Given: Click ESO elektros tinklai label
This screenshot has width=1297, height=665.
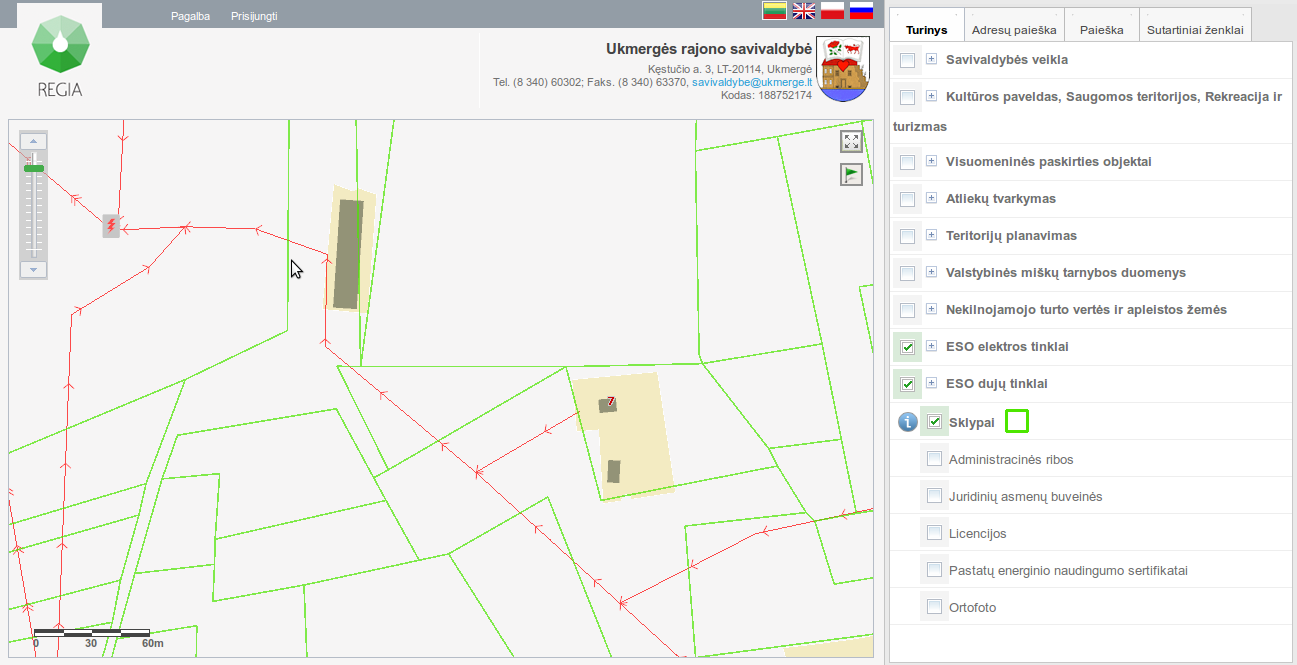Looking at the screenshot, I should pos(1007,346).
